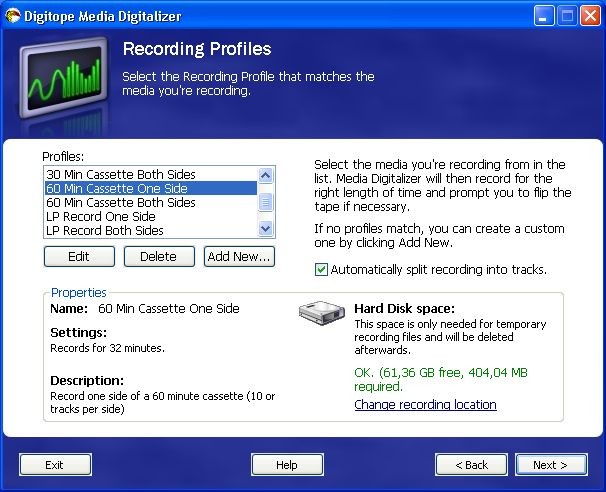Close the Media Digitalizer window

(590, 16)
